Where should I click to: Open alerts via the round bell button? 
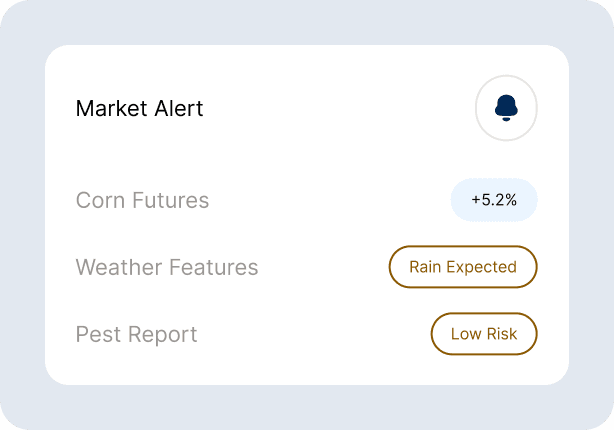tap(506, 108)
